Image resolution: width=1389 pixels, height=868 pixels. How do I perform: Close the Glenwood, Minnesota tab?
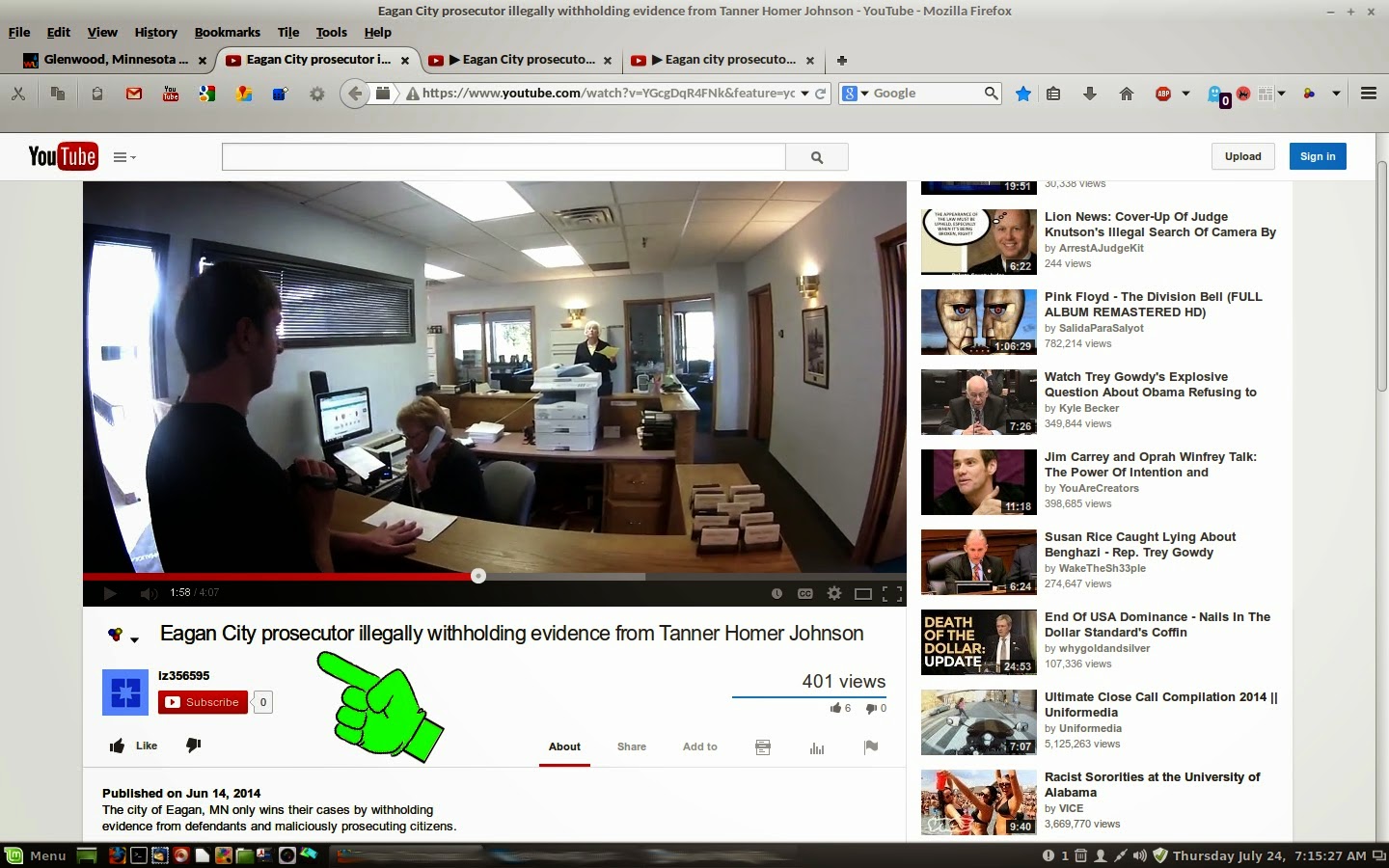(203, 60)
